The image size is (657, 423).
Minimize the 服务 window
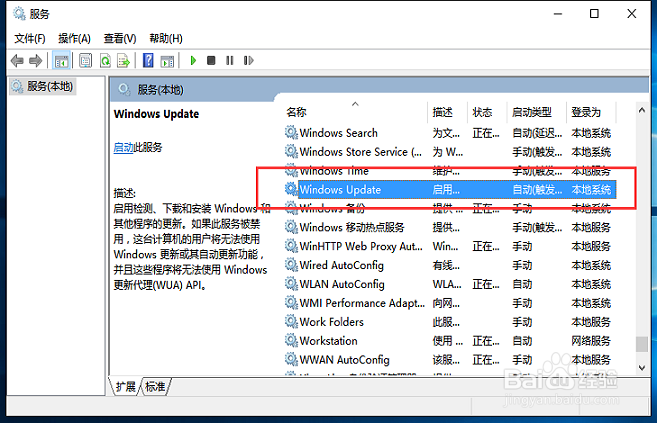pyautogui.click(x=558, y=14)
